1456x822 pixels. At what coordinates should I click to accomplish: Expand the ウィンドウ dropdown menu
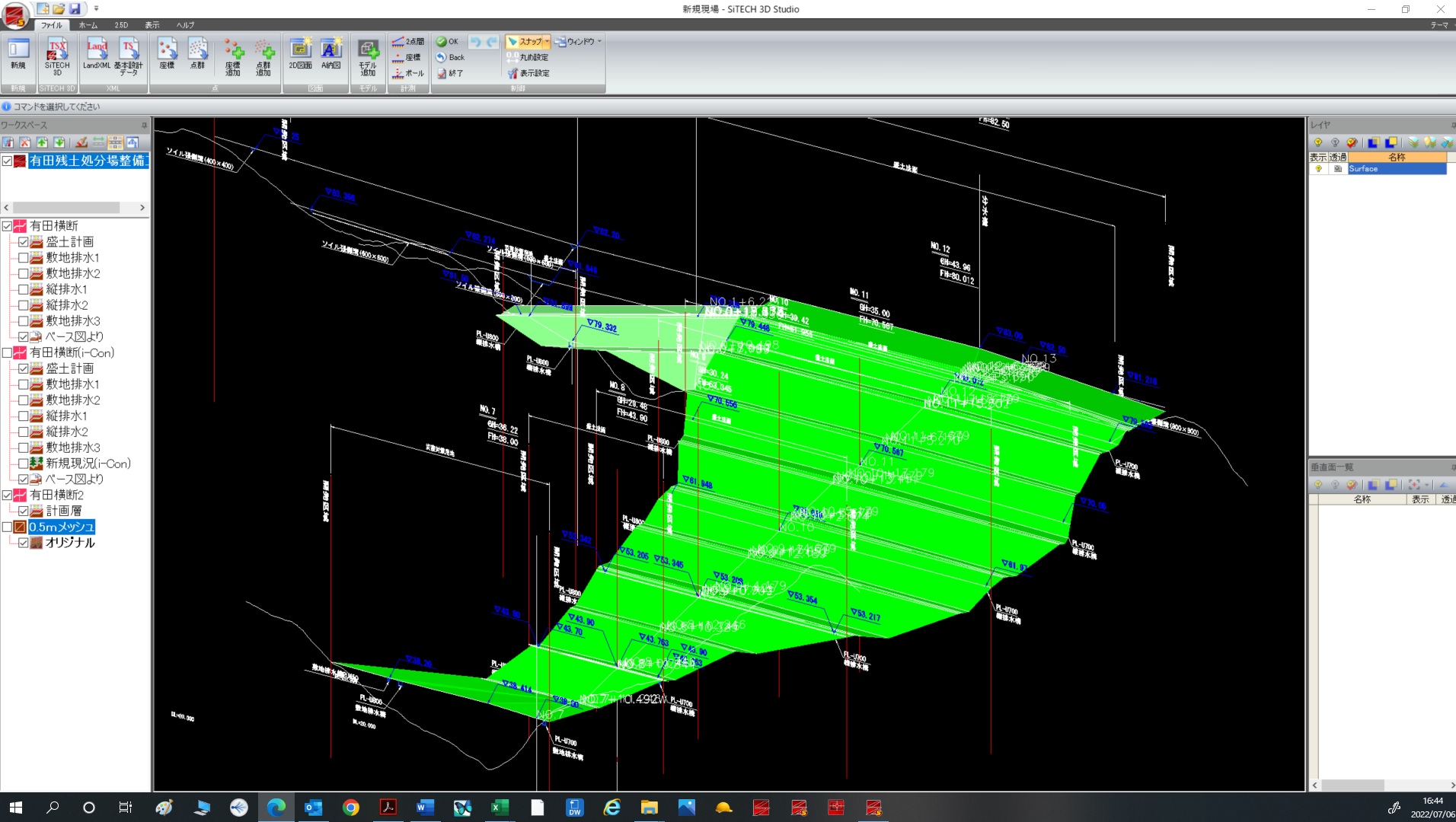click(x=599, y=42)
